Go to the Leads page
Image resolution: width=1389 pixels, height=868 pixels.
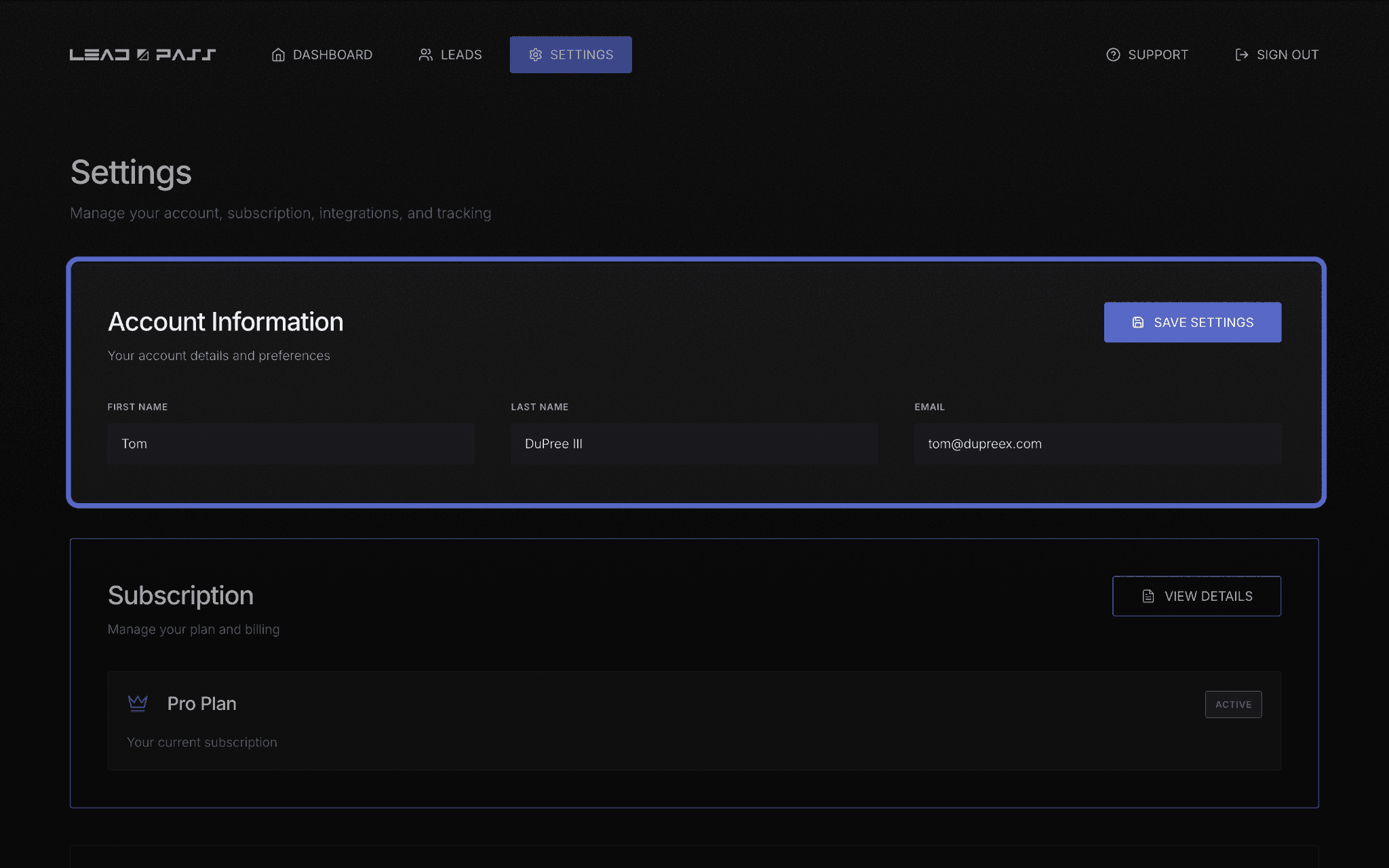point(450,55)
